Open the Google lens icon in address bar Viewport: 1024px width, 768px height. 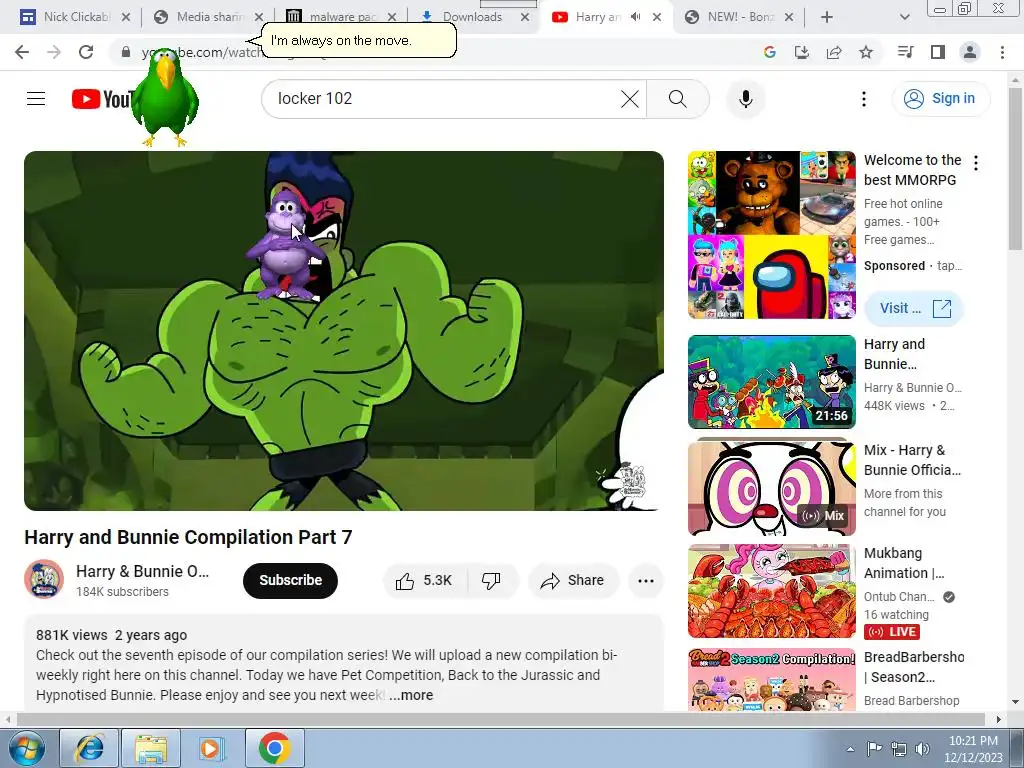click(x=770, y=52)
